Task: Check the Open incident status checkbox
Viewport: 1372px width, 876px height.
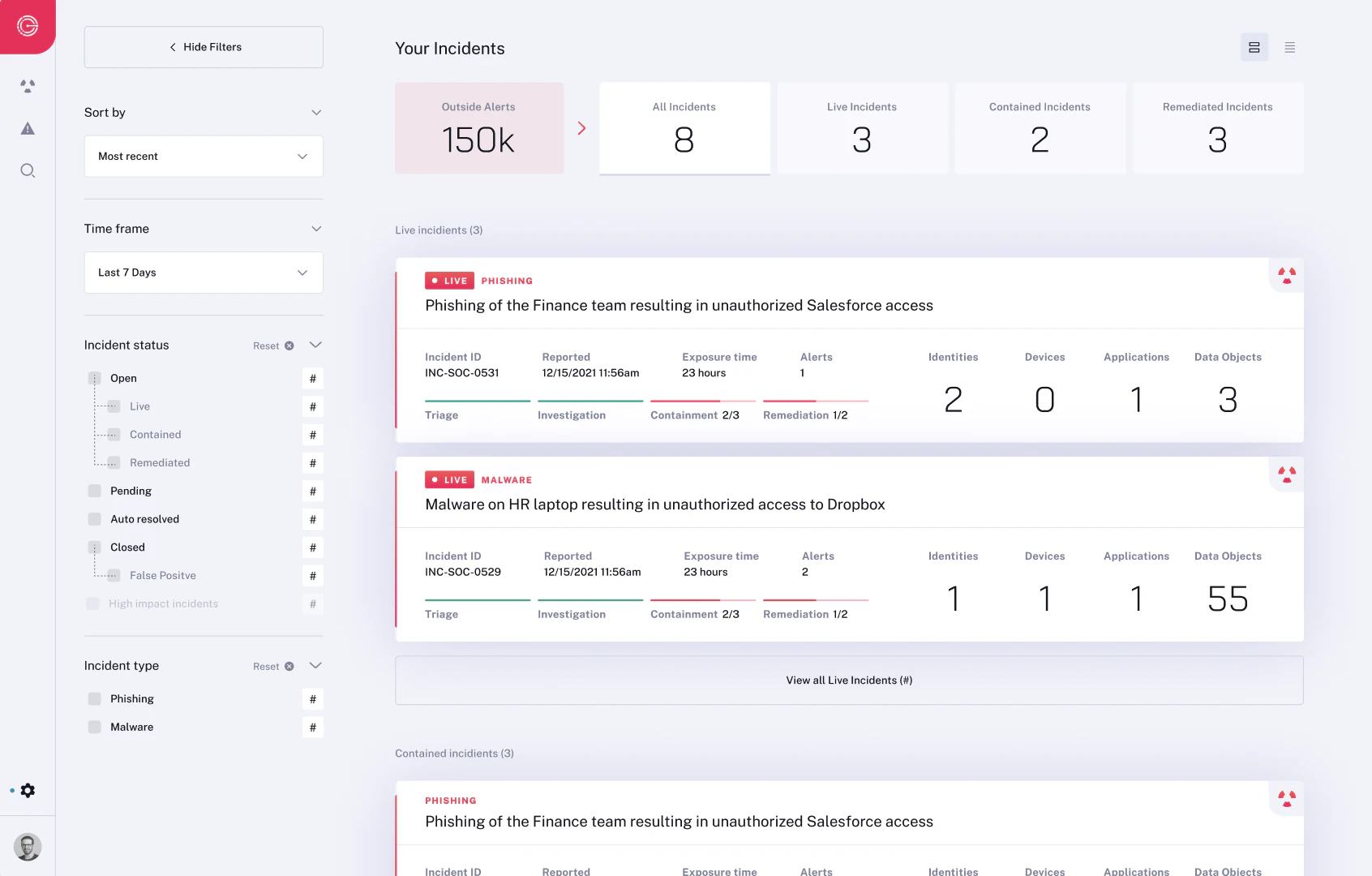Action: [92, 378]
